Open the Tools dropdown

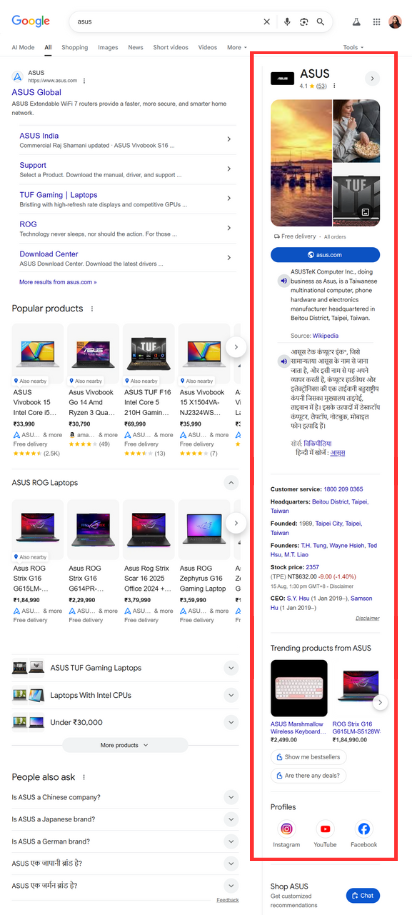tap(353, 47)
